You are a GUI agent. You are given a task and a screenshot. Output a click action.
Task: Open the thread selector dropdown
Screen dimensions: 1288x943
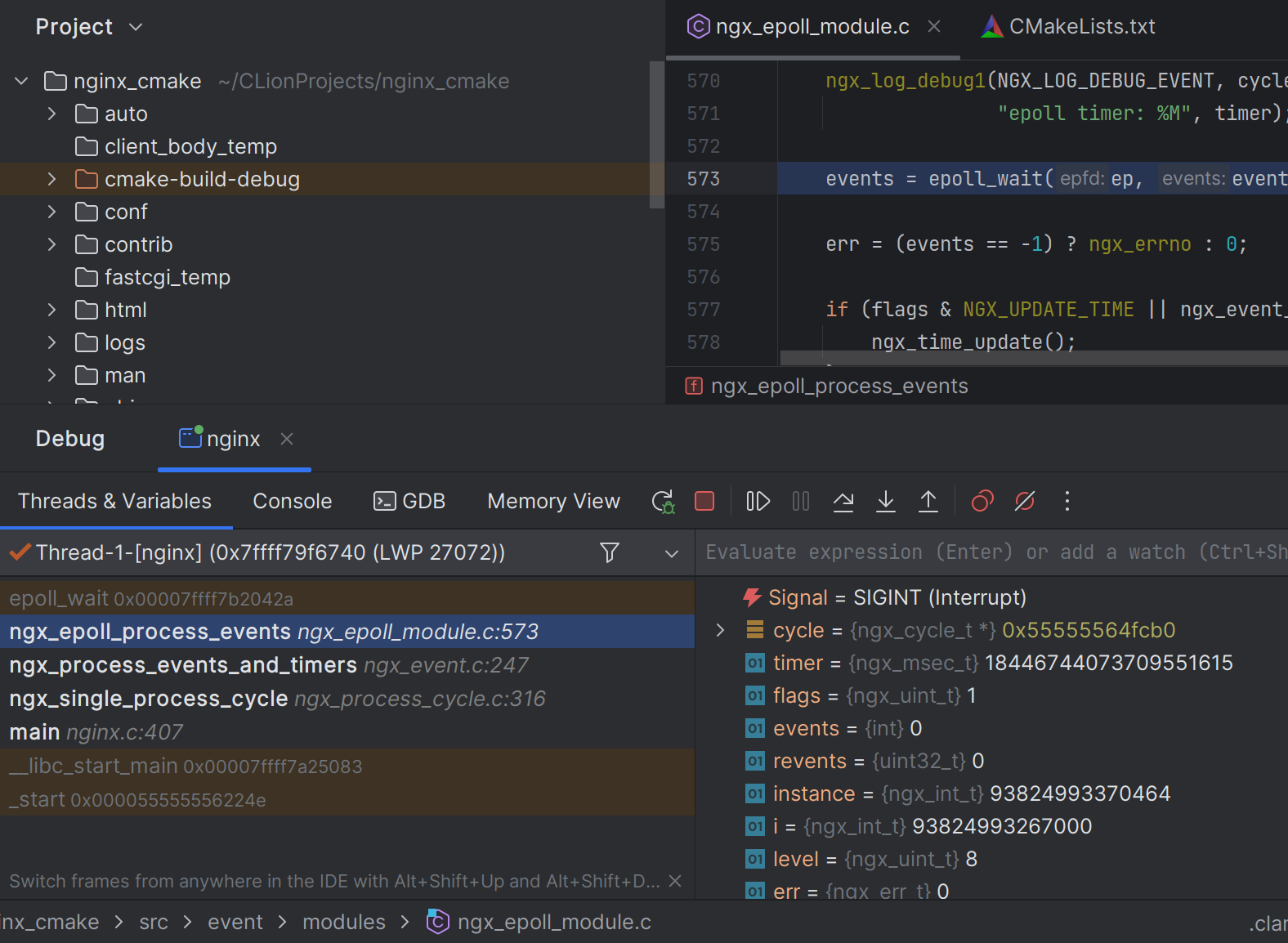point(672,553)
